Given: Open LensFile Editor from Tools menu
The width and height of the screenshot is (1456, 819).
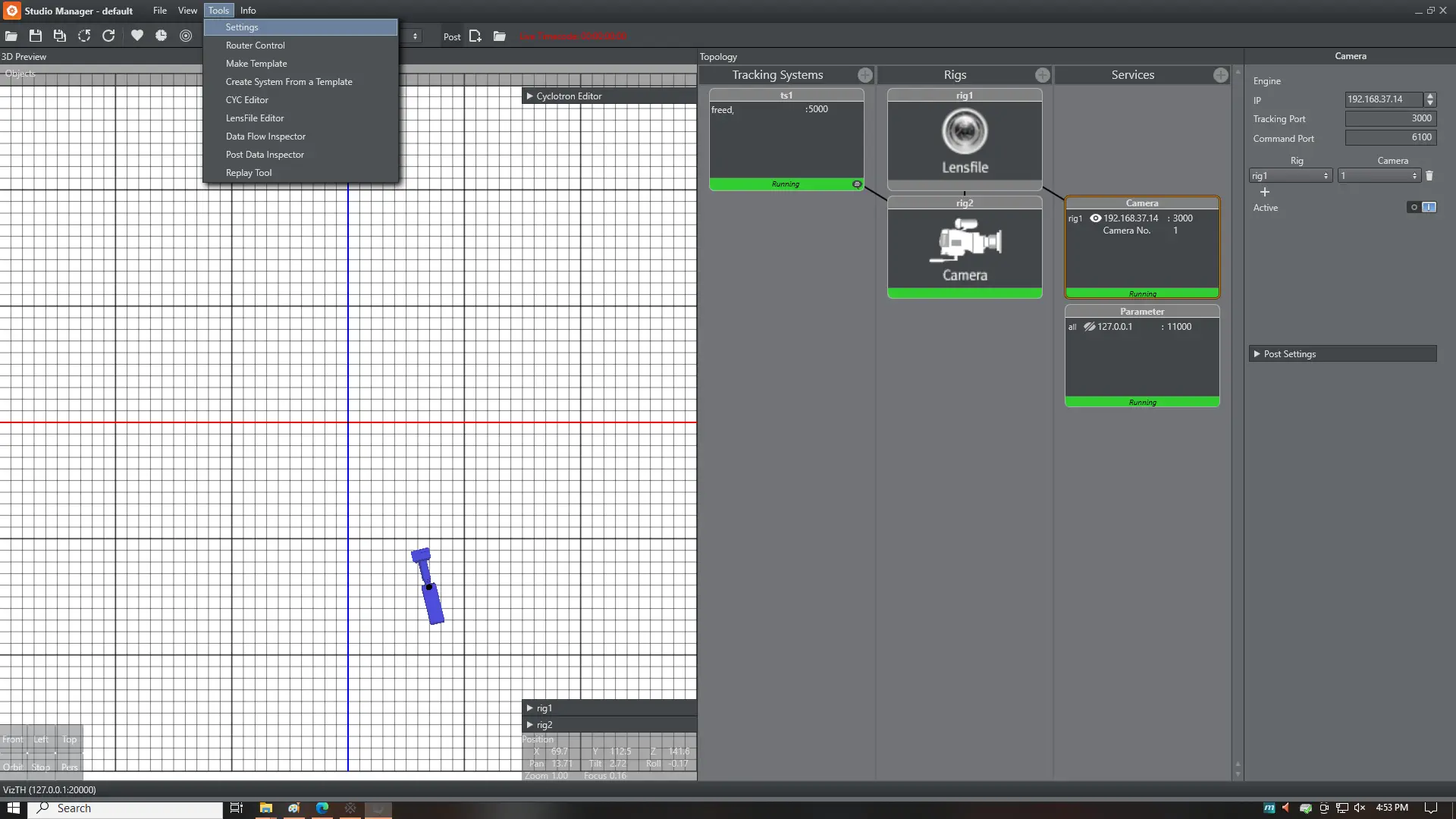Looking at the screenshot, I should click(x=255, y=118).
